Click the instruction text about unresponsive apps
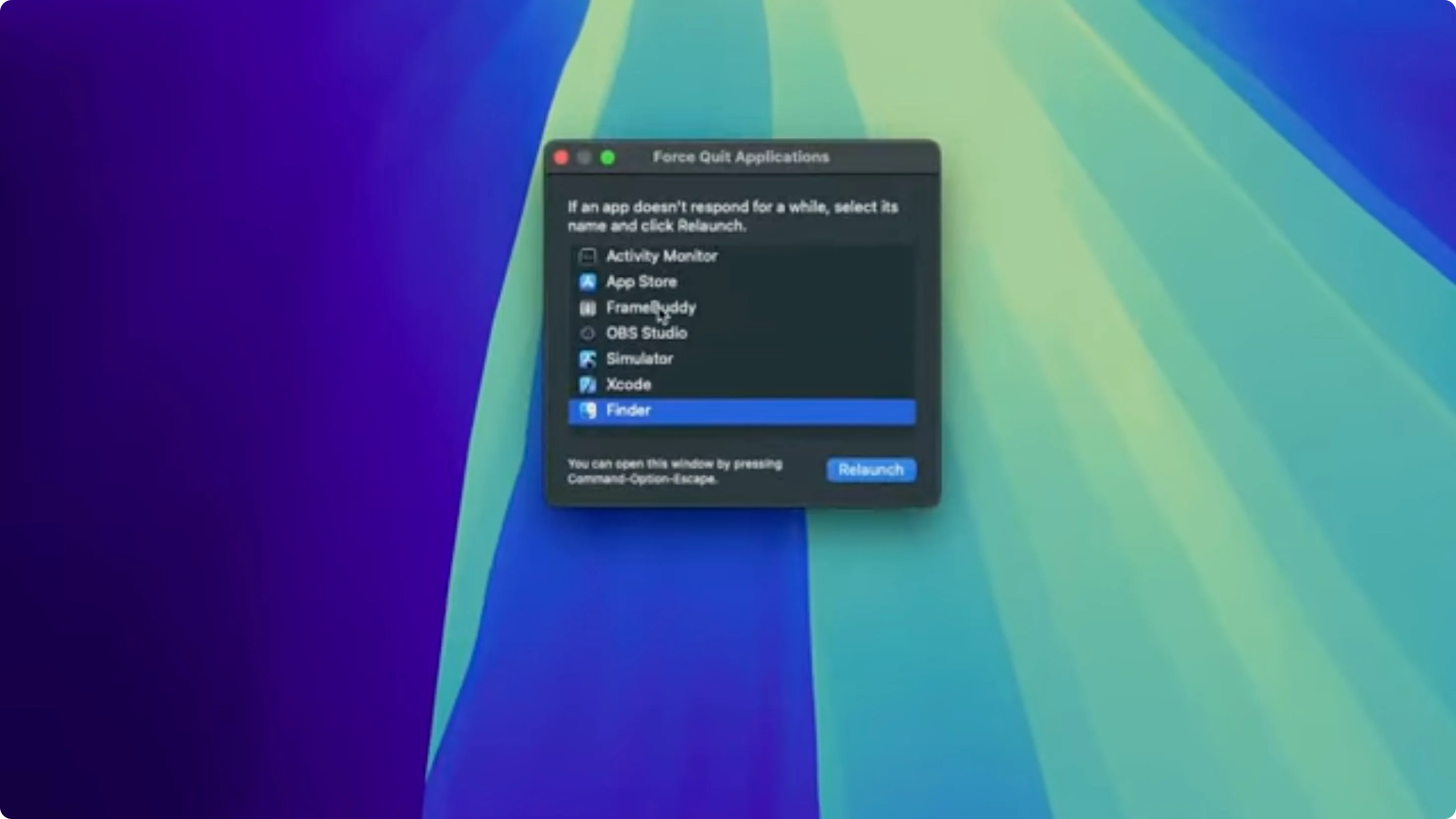The image size is (1456, 819). tap(732, 216)
